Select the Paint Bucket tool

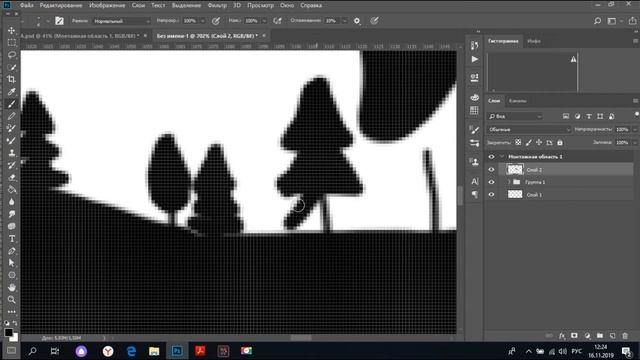point(11,189)
